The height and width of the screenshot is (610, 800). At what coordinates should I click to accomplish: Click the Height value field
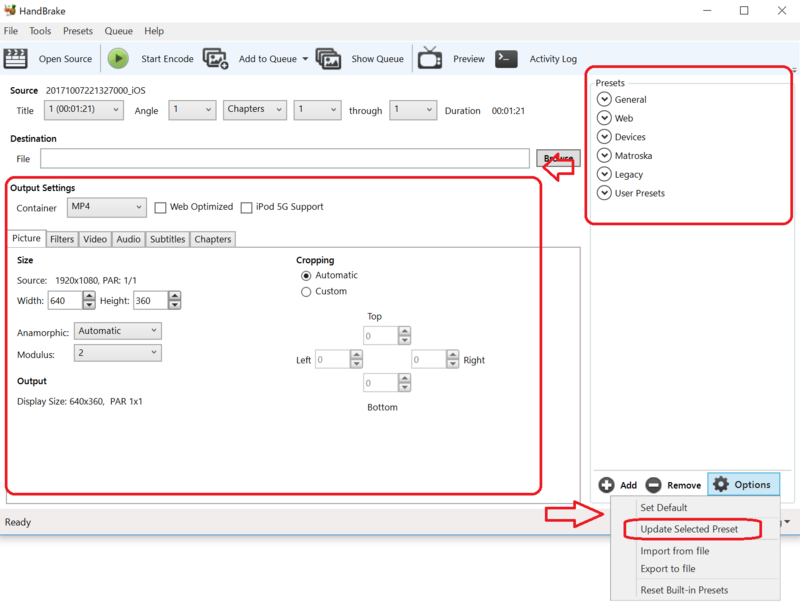pyautogui.click(x=150, y=300)
